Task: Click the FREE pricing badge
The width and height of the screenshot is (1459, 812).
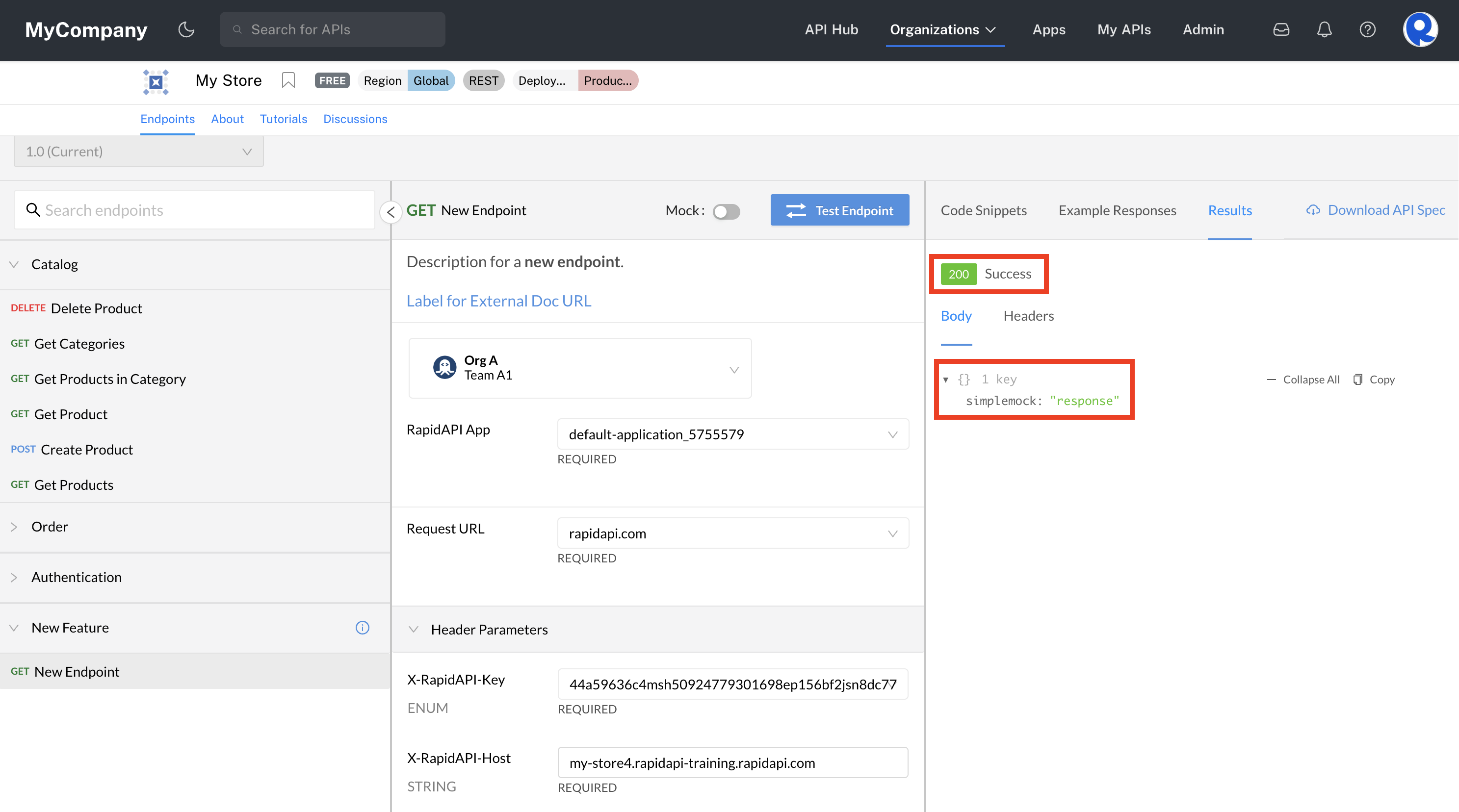Action: tap(332, 80)
